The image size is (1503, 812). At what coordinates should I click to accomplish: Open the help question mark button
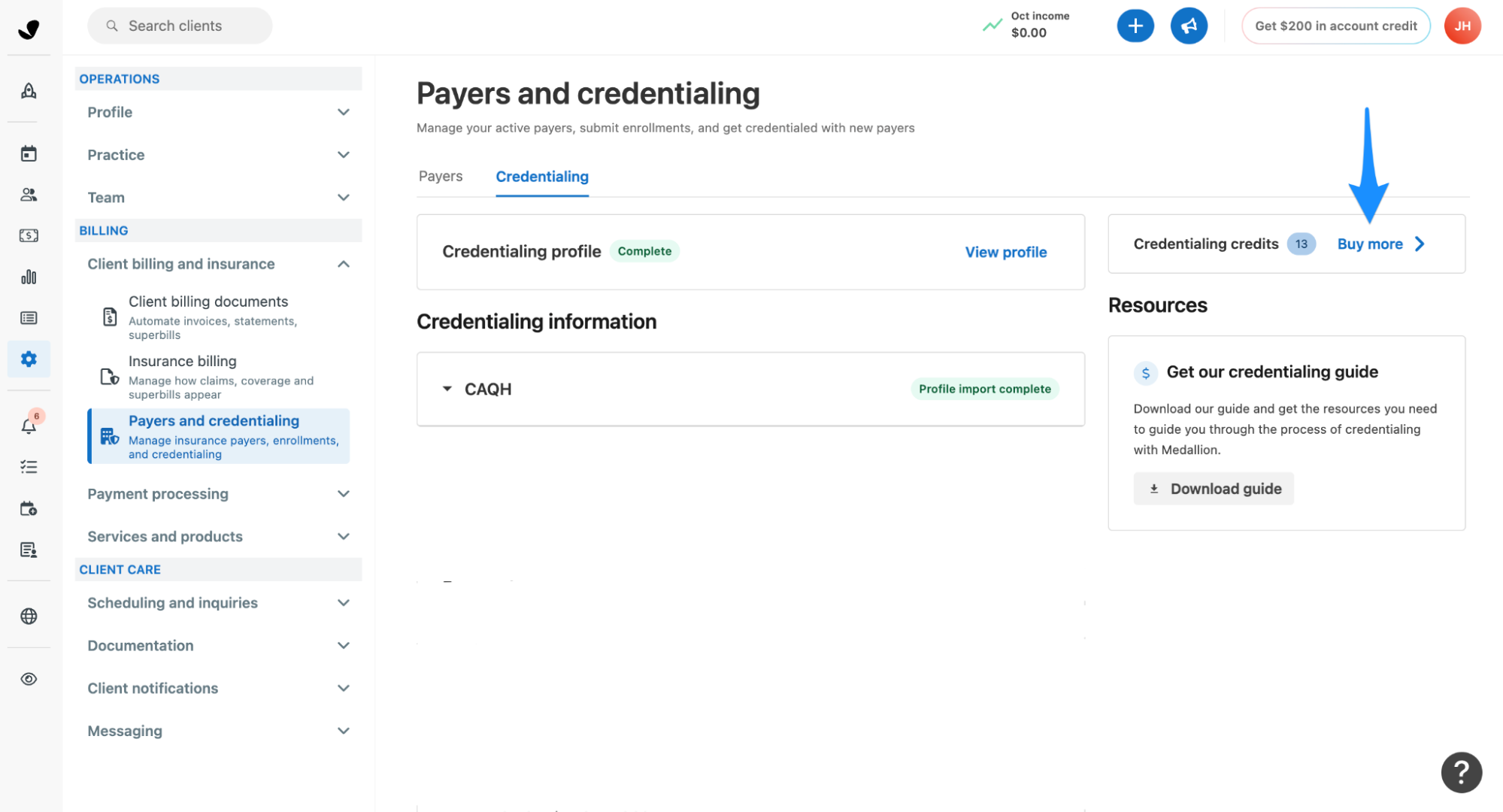pos(1461,772)
